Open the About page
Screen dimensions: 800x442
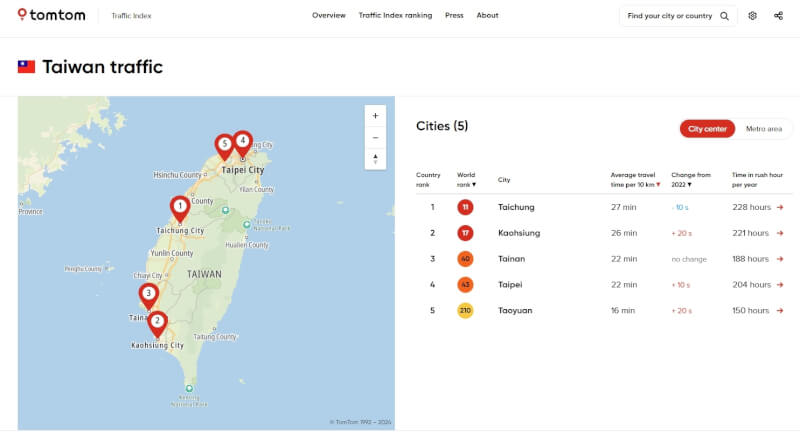[x=487, y=15]
